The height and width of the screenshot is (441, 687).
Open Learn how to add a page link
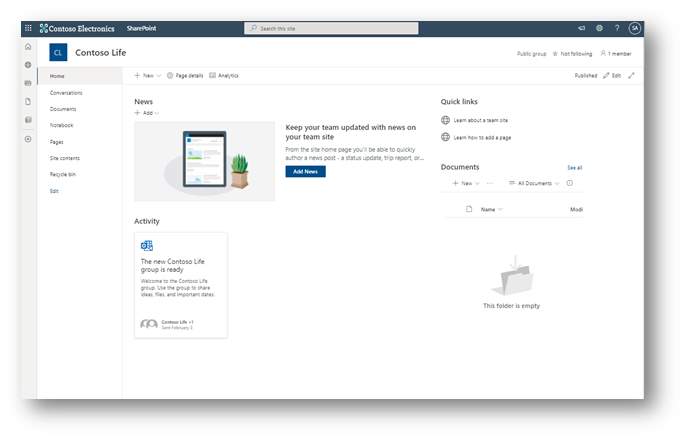[x=482, y=138]
